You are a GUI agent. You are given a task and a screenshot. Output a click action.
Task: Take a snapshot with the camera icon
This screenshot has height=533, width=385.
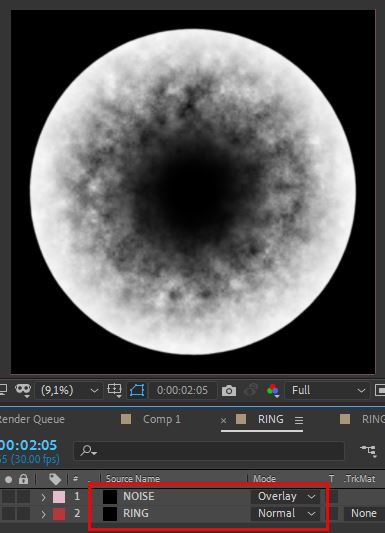(x=229, y=391)
